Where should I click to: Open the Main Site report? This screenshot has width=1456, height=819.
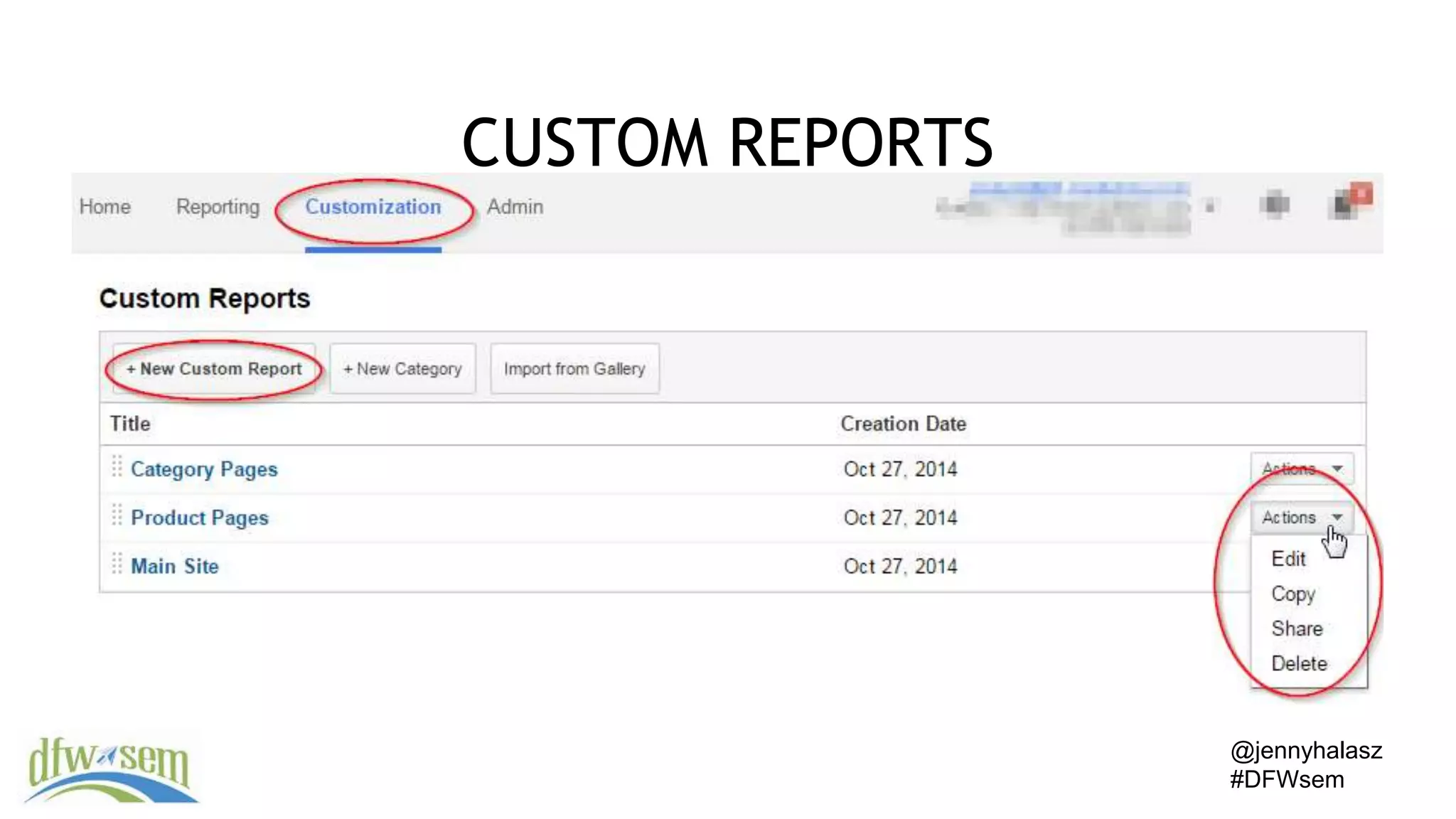point(175,566)
